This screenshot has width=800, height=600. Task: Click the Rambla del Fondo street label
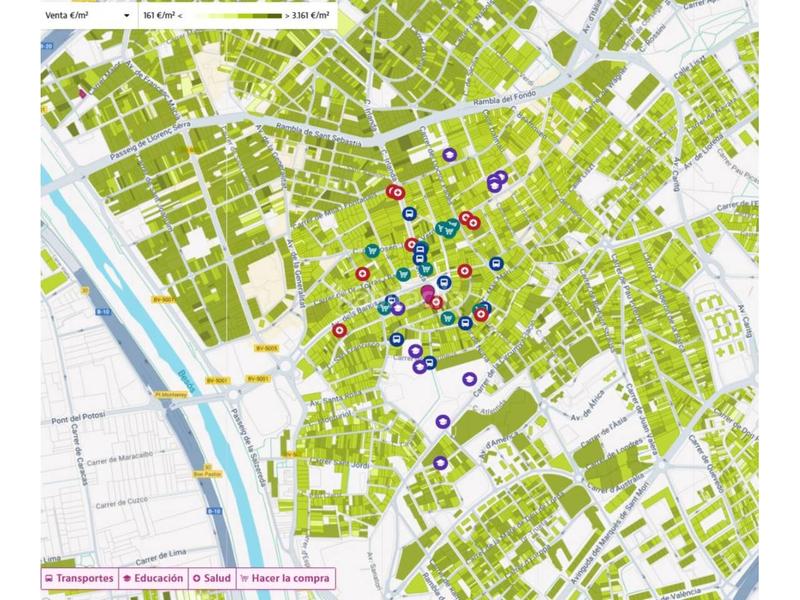coord(509,98)
